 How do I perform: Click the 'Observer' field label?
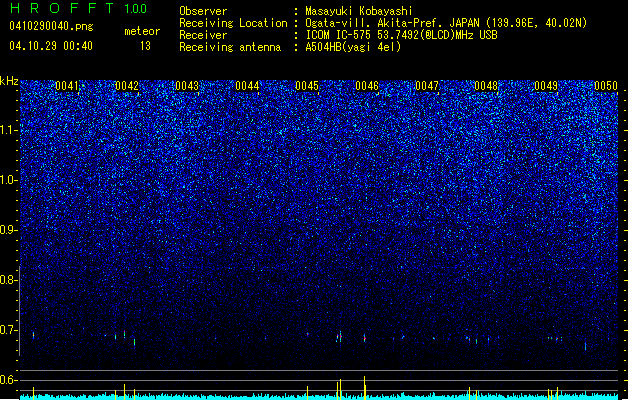[x=203, y=11]
